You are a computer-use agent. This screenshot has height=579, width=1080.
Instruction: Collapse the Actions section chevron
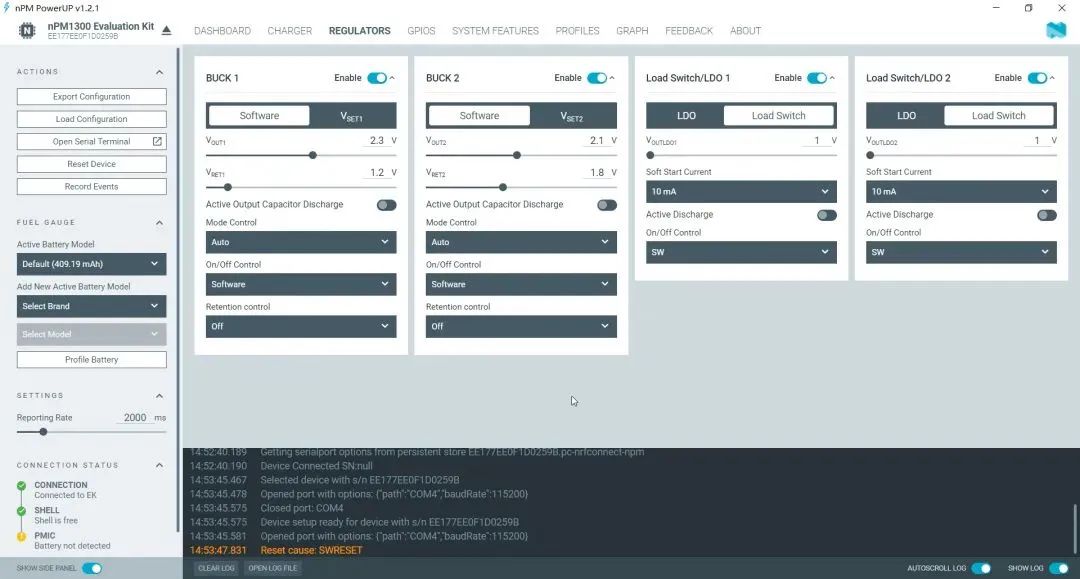coord(159,72)
